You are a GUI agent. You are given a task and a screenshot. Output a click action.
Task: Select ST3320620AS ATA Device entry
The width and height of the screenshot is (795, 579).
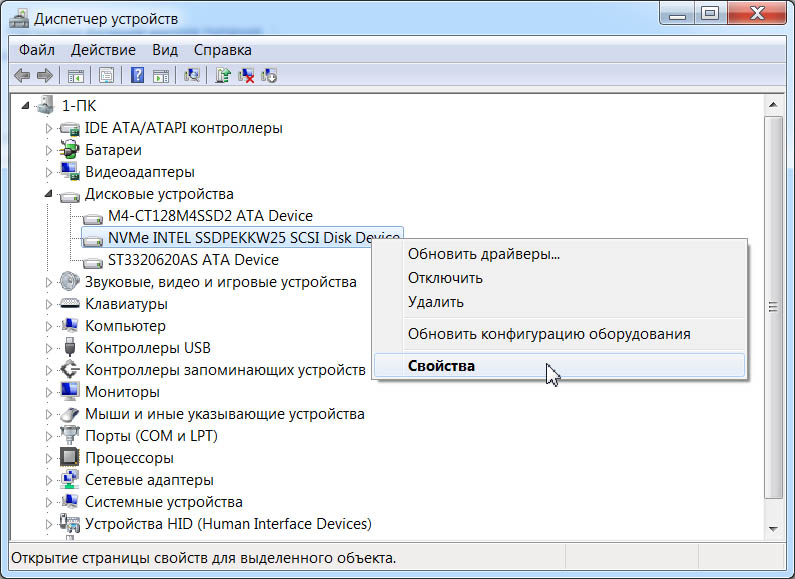click(x=193, y=260)
